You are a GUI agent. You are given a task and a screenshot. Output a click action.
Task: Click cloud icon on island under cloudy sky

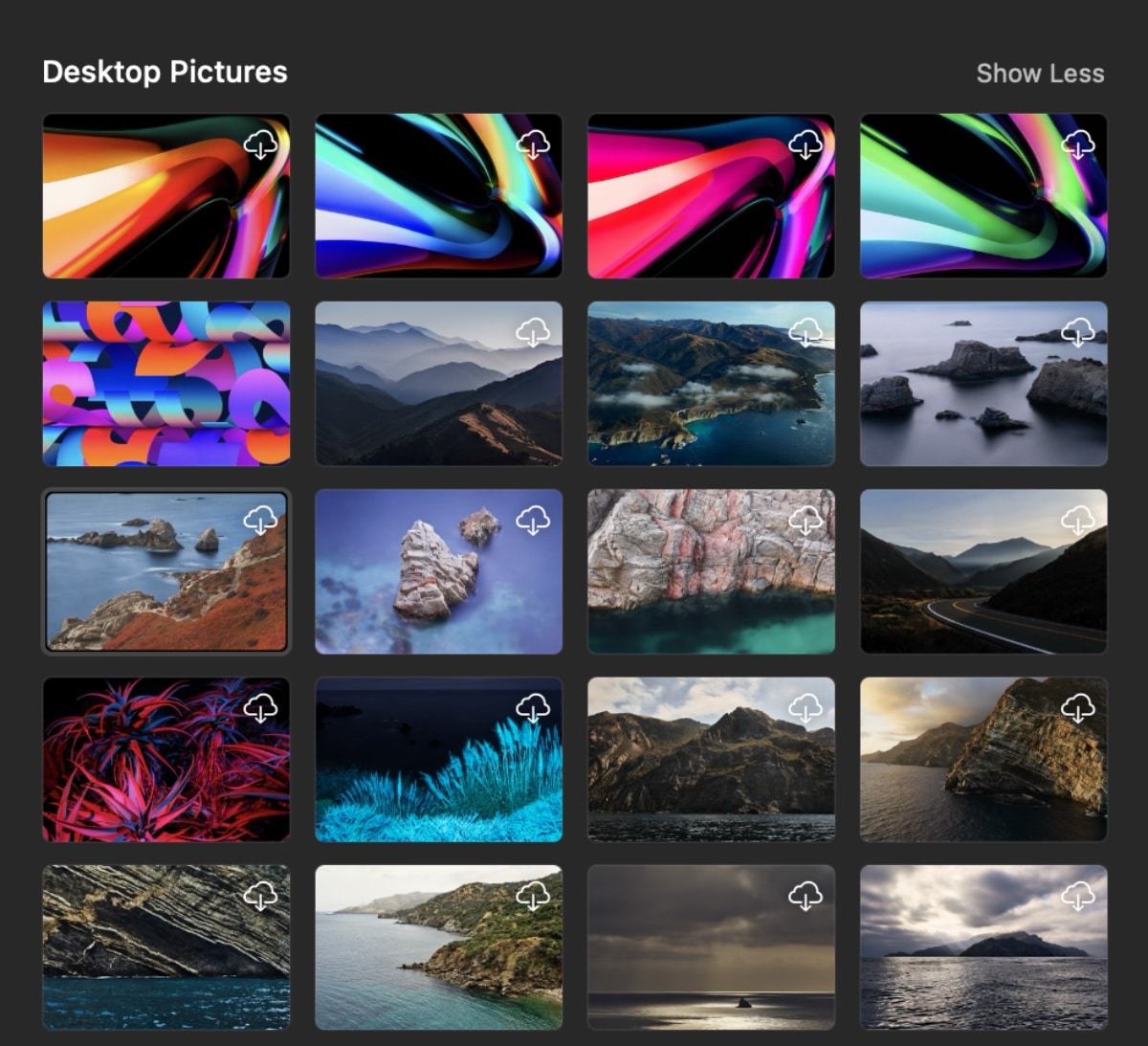pos(1078,896)
